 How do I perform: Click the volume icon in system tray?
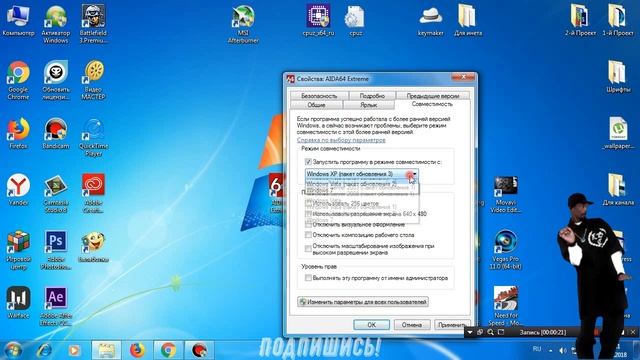(563, 350)
